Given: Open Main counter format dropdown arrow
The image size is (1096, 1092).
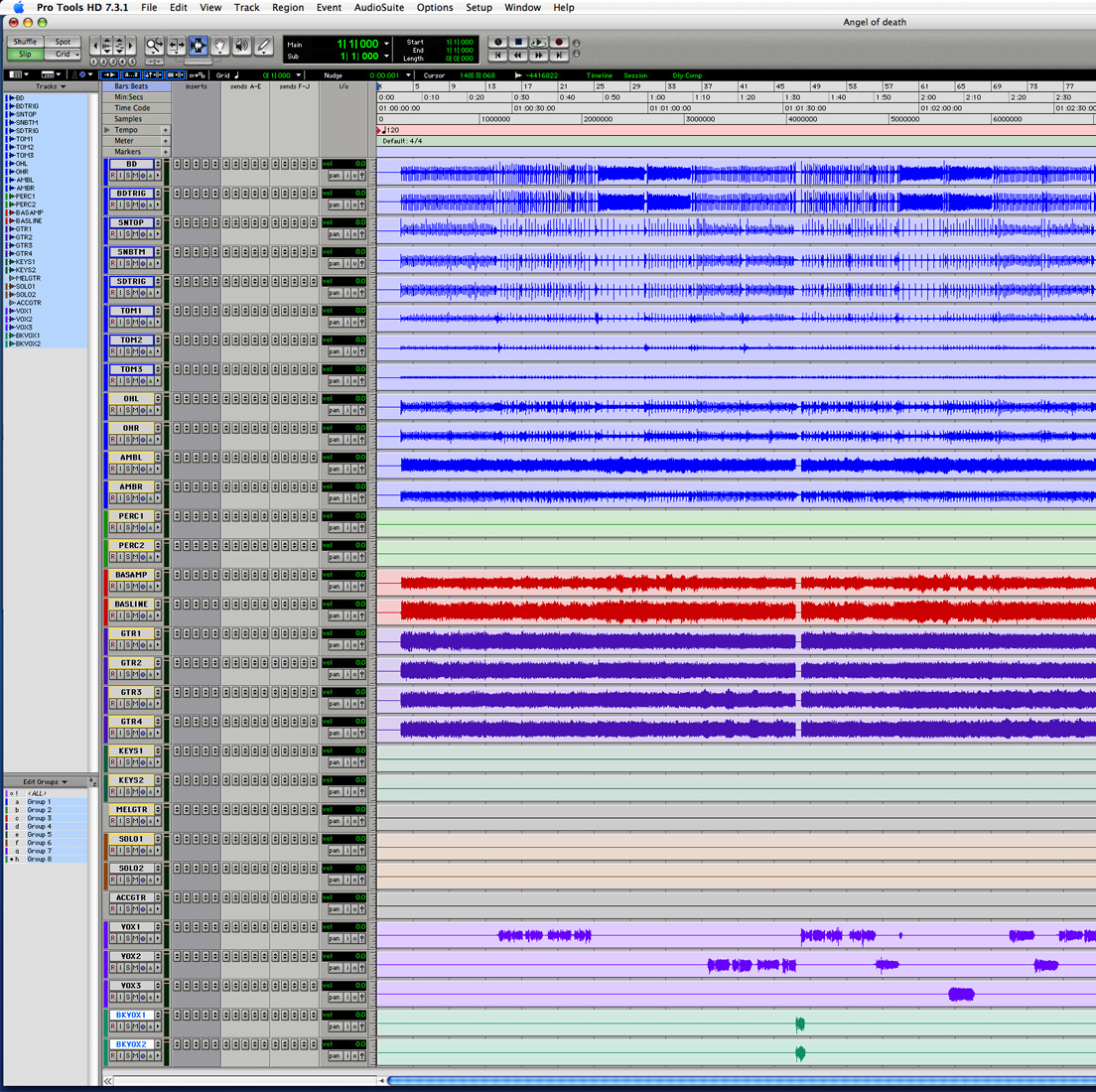Looking at the screenshot, I should click(386, 44).
